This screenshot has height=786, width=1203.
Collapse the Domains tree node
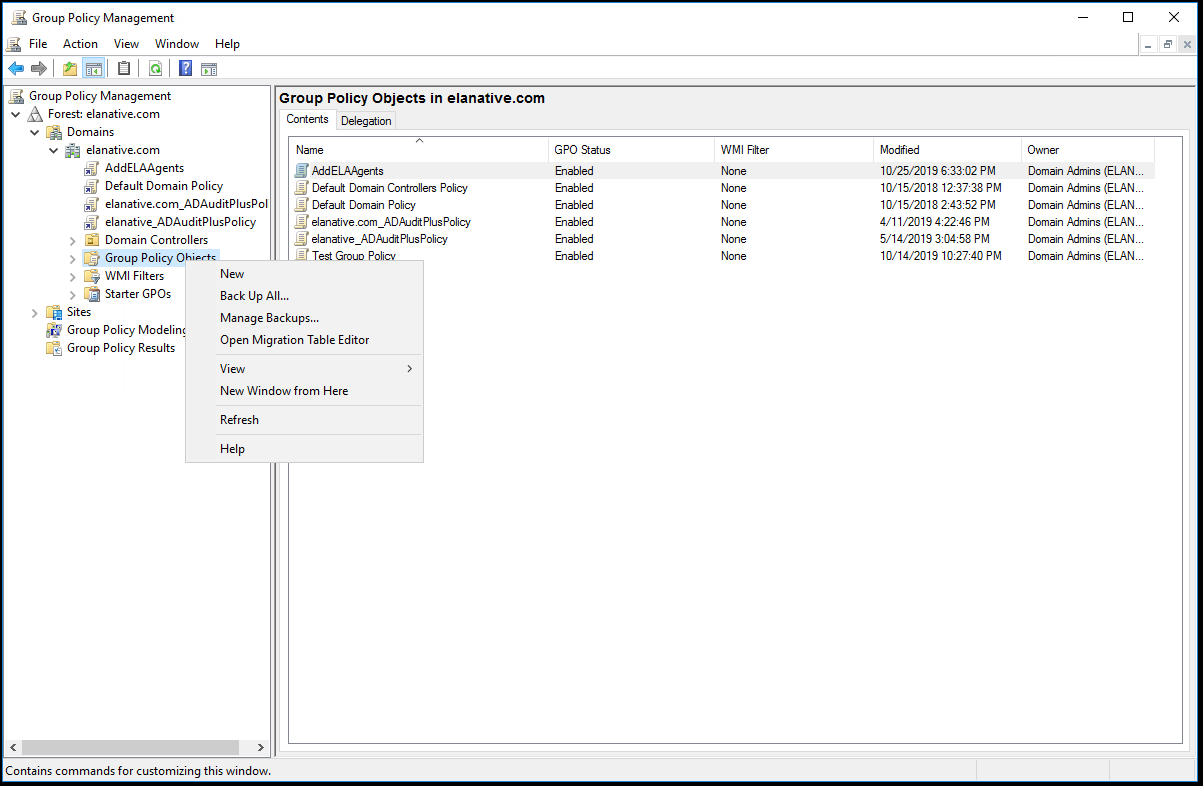[x=35, y=132]
